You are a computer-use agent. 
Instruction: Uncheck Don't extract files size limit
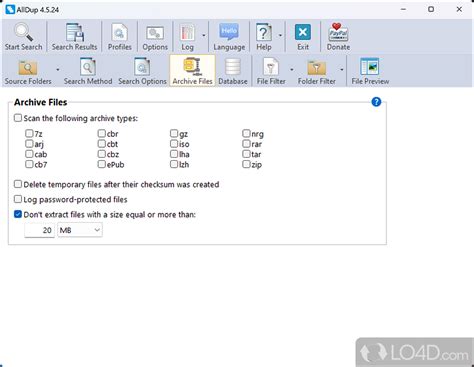pos(18,214)
